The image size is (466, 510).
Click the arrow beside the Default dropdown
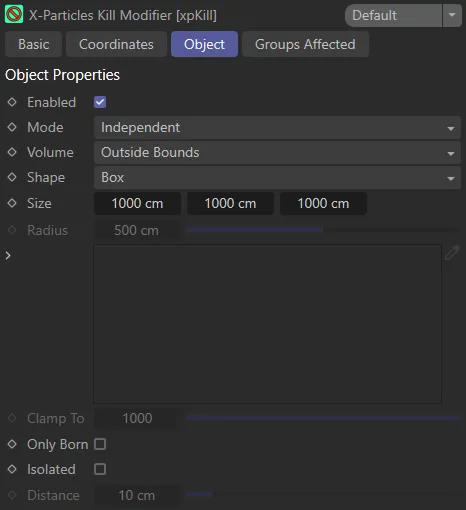[x=452, y=15]
